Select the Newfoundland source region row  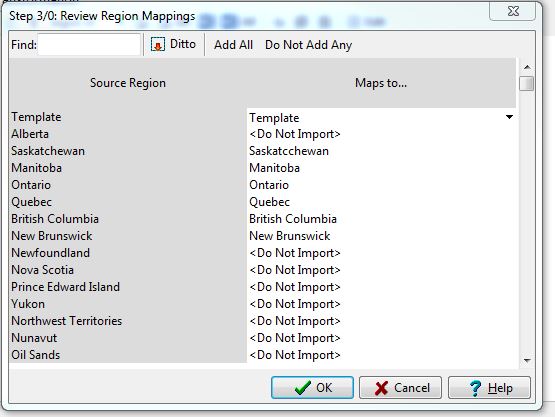pos(128,253)
